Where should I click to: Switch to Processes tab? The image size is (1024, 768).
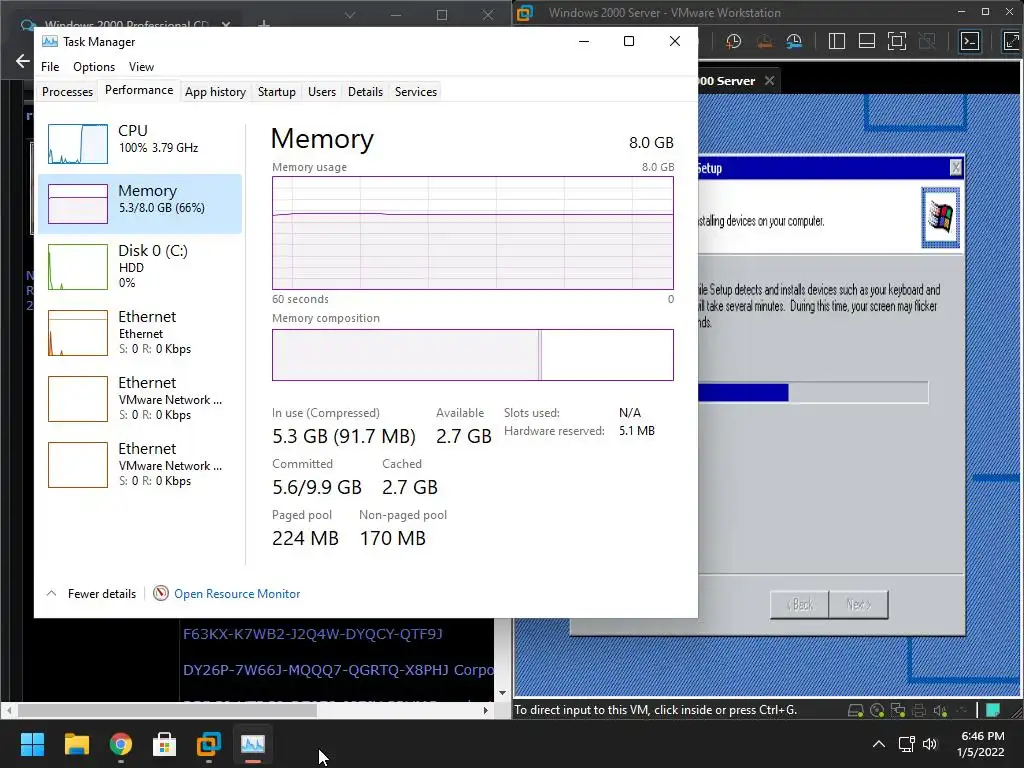coord(67,91)
